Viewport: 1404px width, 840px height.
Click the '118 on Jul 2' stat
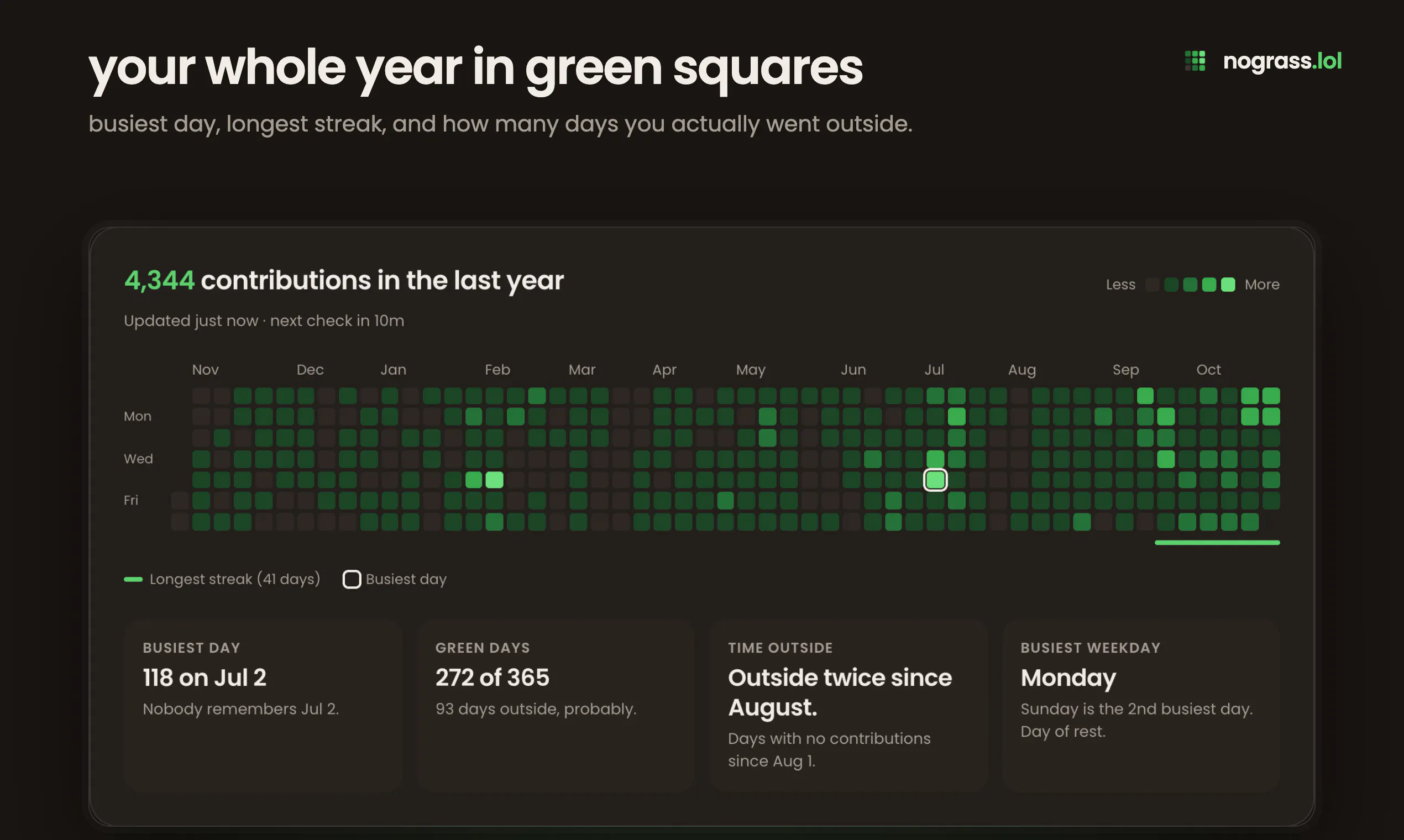(205, 677)
